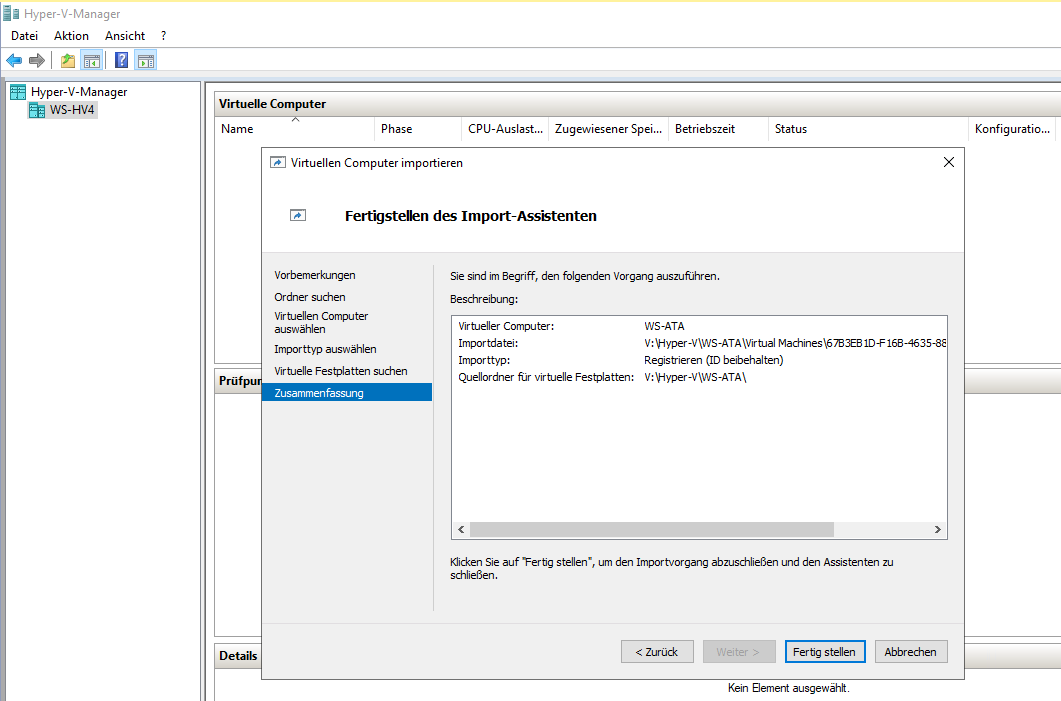Screen dimensions: 1061x701
Task: Open the Ansicht menu
Action: tap(125, 36)
